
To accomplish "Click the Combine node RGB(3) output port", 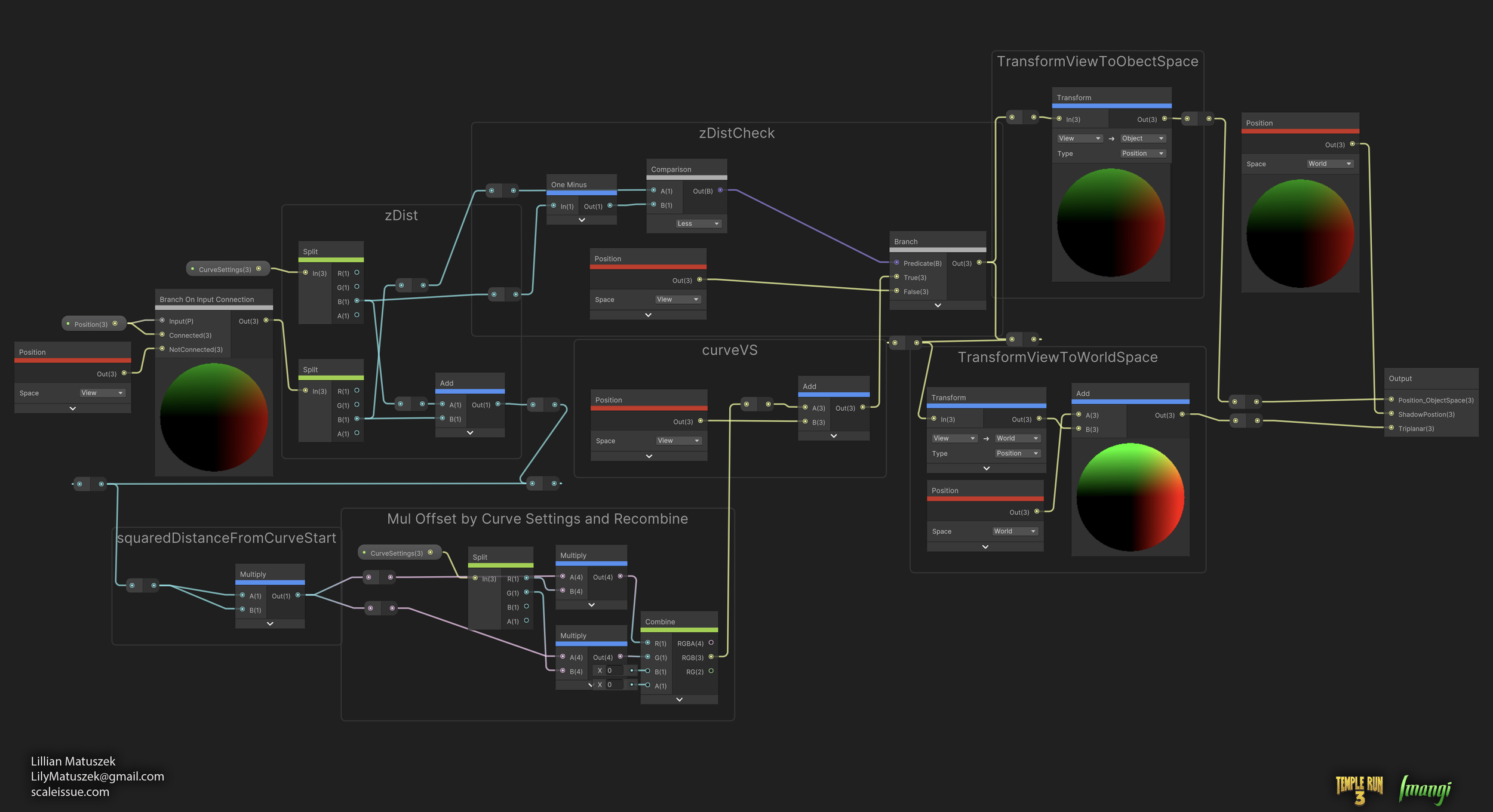I will [x=711, y=657].
